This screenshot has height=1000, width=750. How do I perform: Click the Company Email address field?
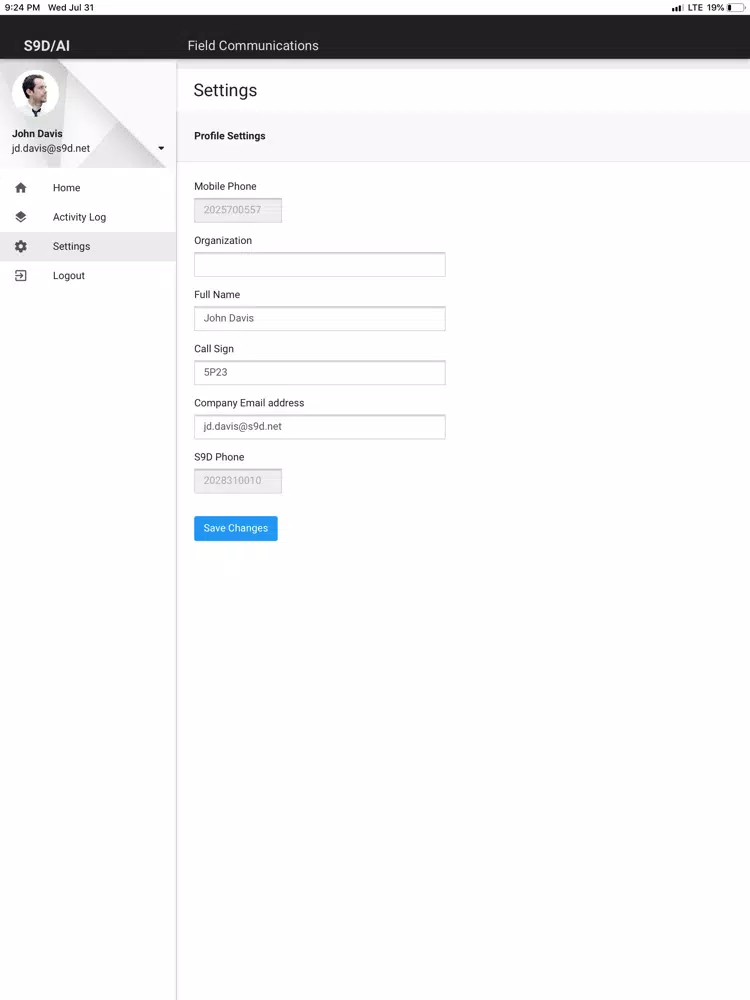click(320, 427)
